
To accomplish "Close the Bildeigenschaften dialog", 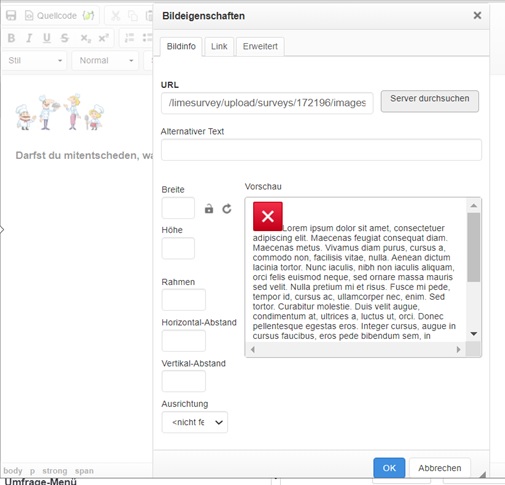I will pos(477,15).
